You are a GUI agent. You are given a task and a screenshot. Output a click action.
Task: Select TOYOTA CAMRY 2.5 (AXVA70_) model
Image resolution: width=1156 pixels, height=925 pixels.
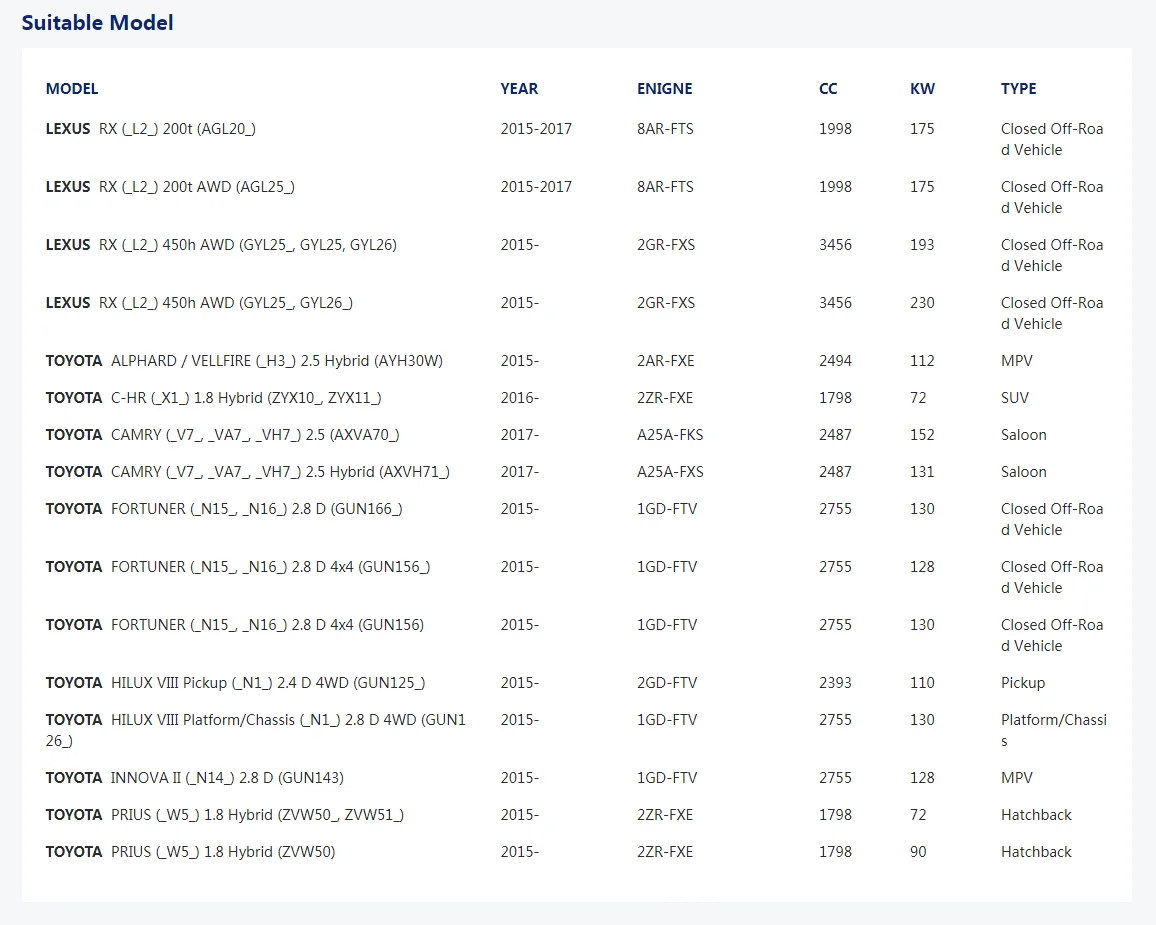(x=223, y=435)
